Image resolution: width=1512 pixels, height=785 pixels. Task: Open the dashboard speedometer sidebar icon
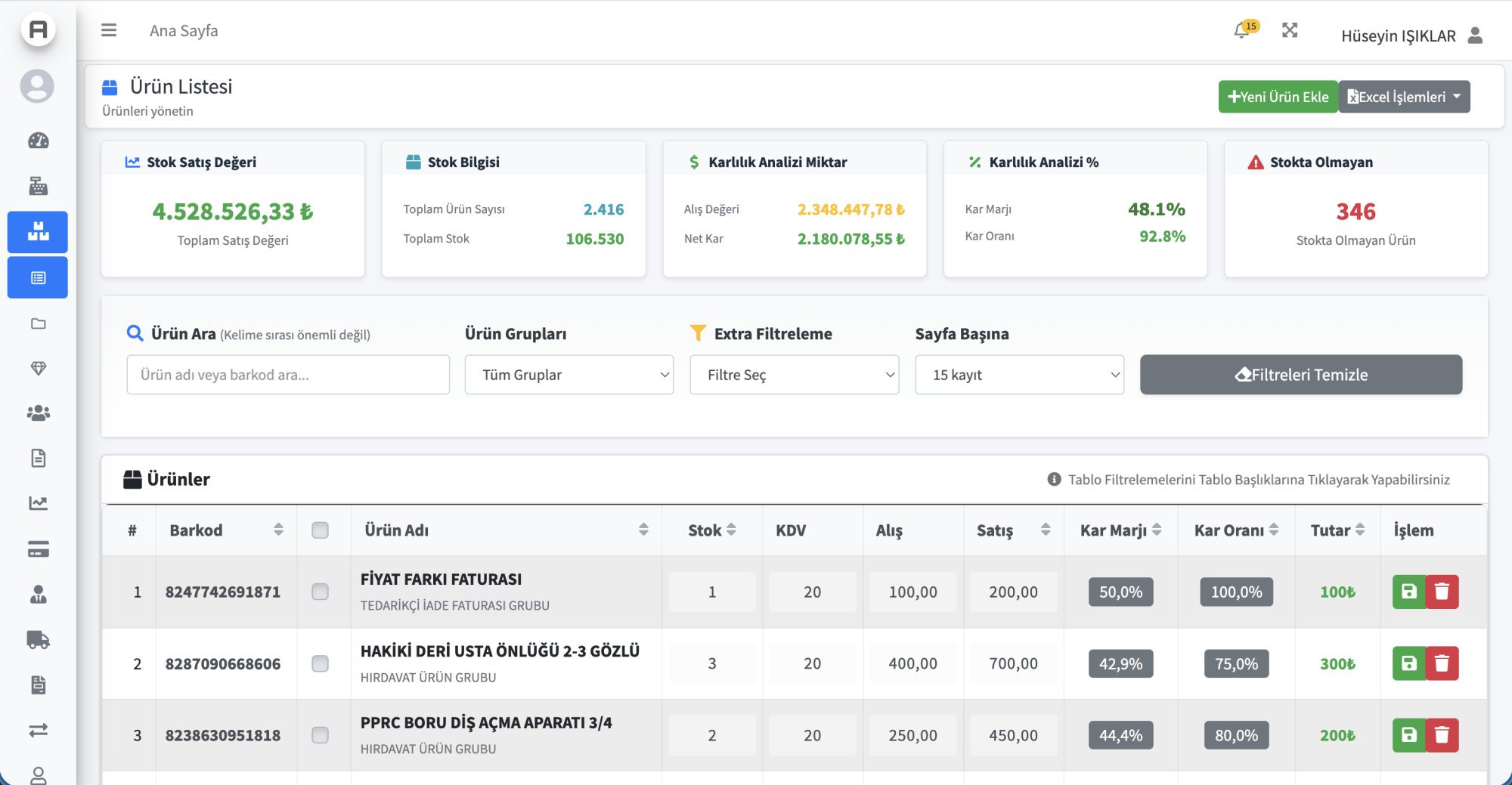click(x=38, y=141)
